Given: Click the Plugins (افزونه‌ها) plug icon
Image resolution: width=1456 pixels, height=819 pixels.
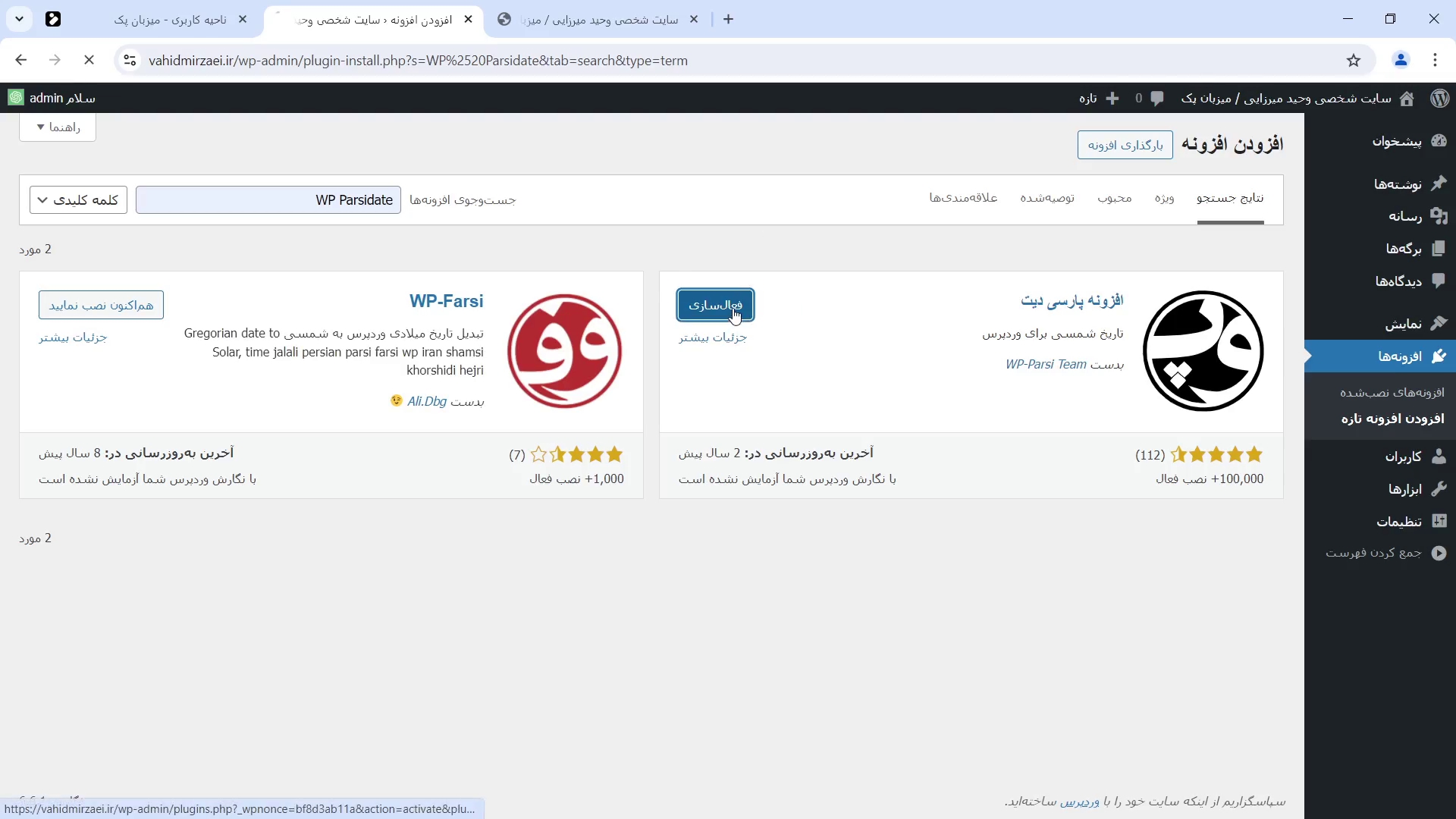Looking at the screenshot, I should (x=1439, y=356).
